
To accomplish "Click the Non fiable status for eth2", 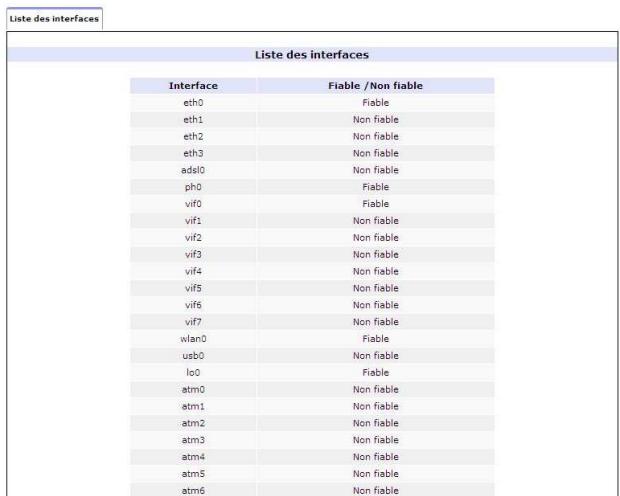I will tap(375, 136).
